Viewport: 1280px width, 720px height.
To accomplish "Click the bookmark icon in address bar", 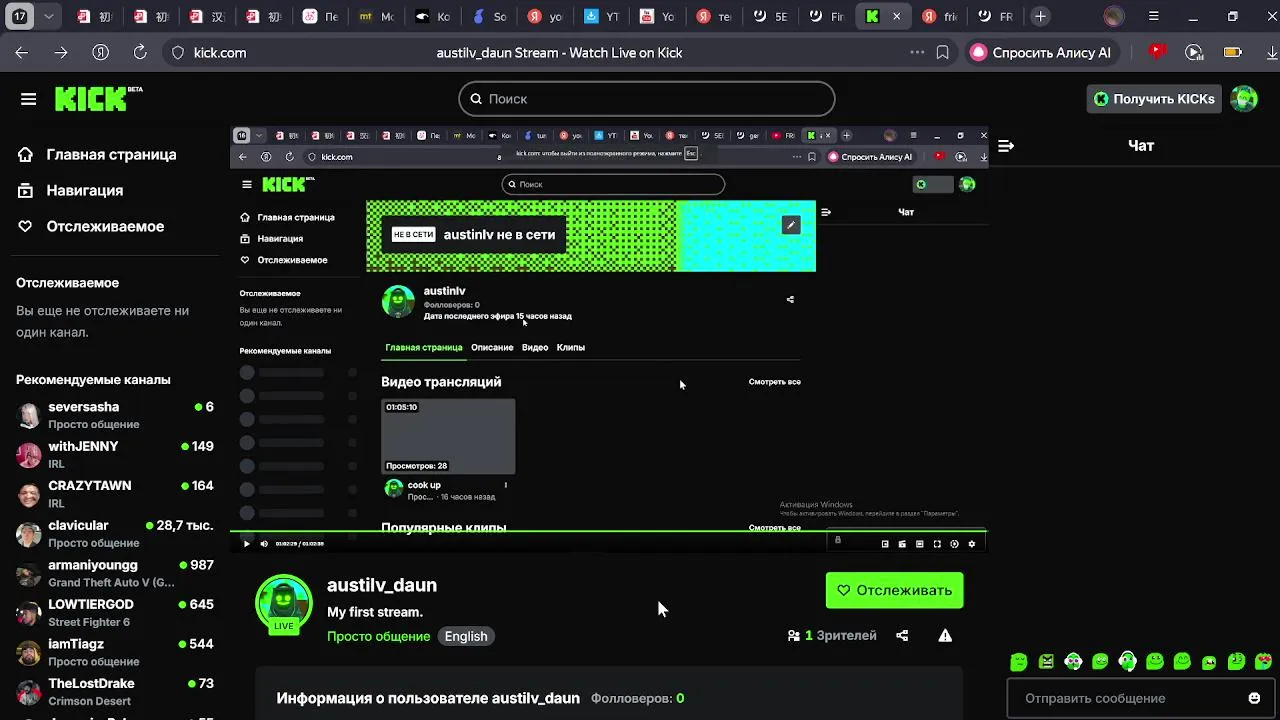I will [942, 53].
